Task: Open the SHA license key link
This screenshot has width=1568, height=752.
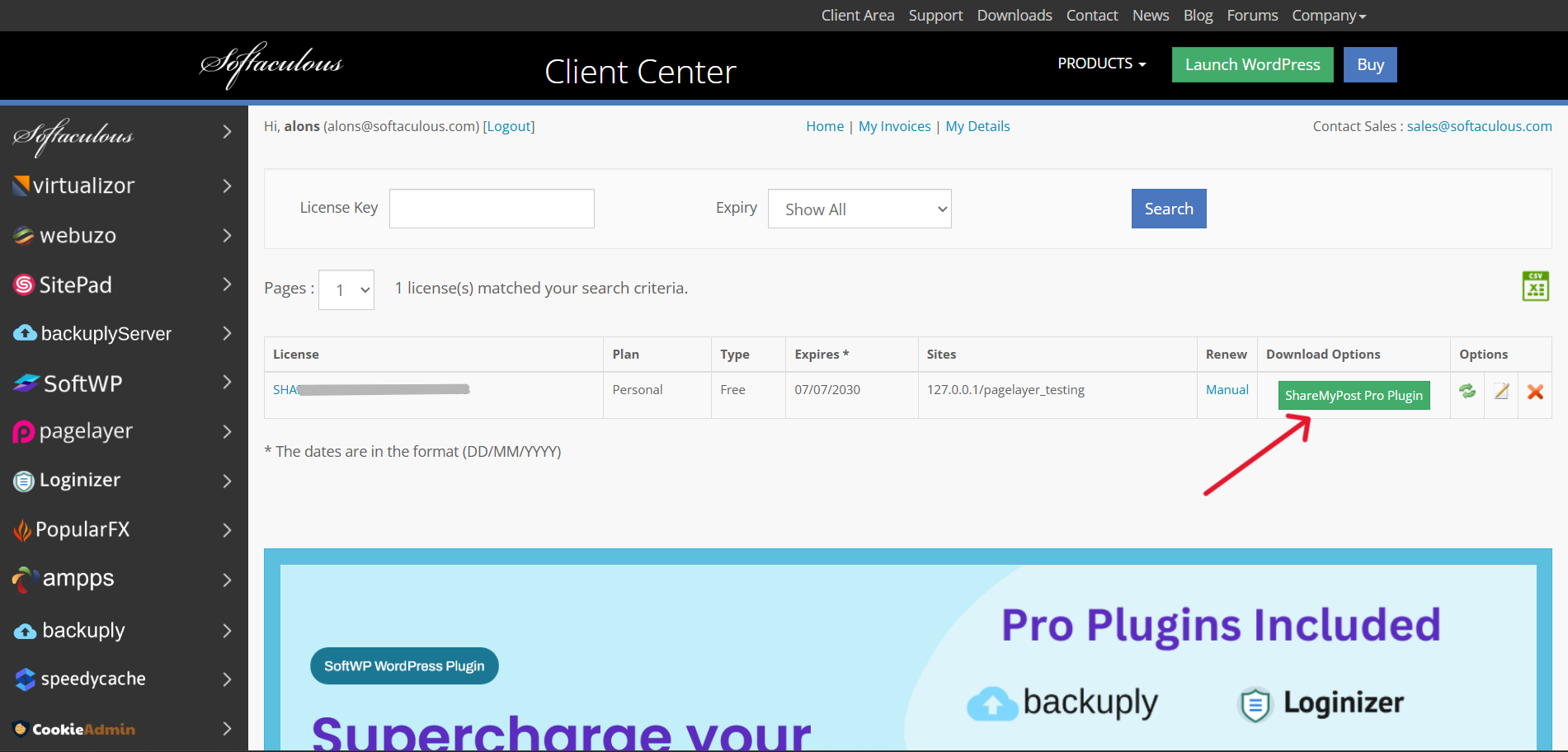Action: [x=371, y=389]
